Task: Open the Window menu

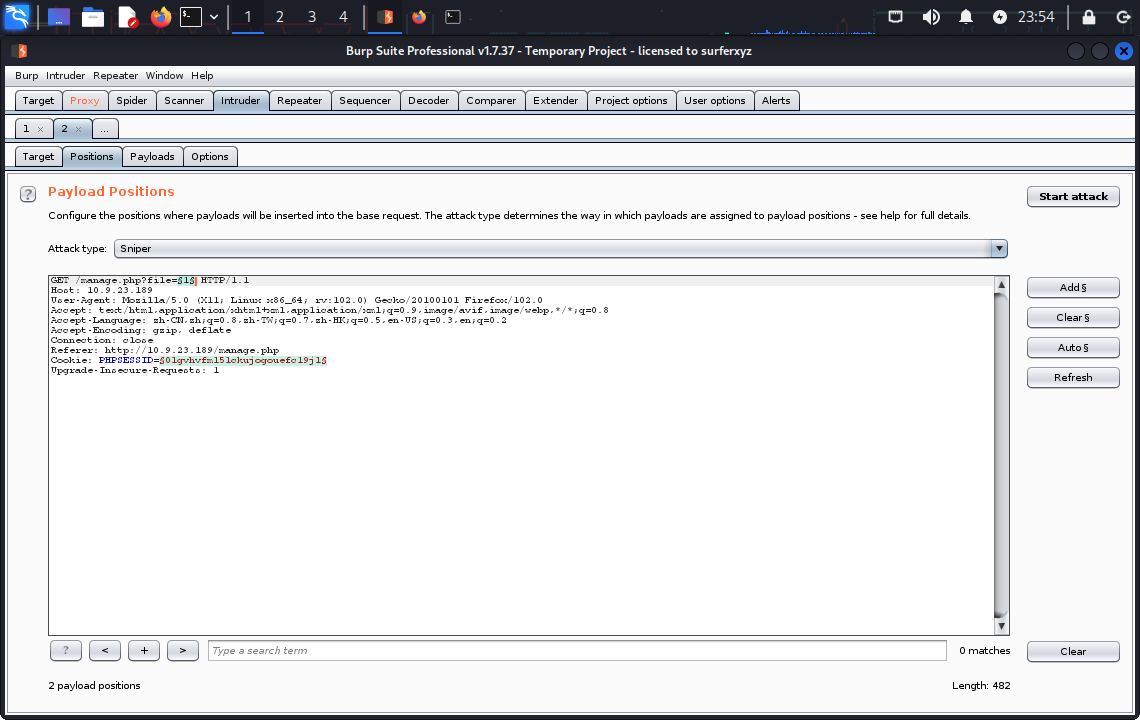Action: point(164,76)
